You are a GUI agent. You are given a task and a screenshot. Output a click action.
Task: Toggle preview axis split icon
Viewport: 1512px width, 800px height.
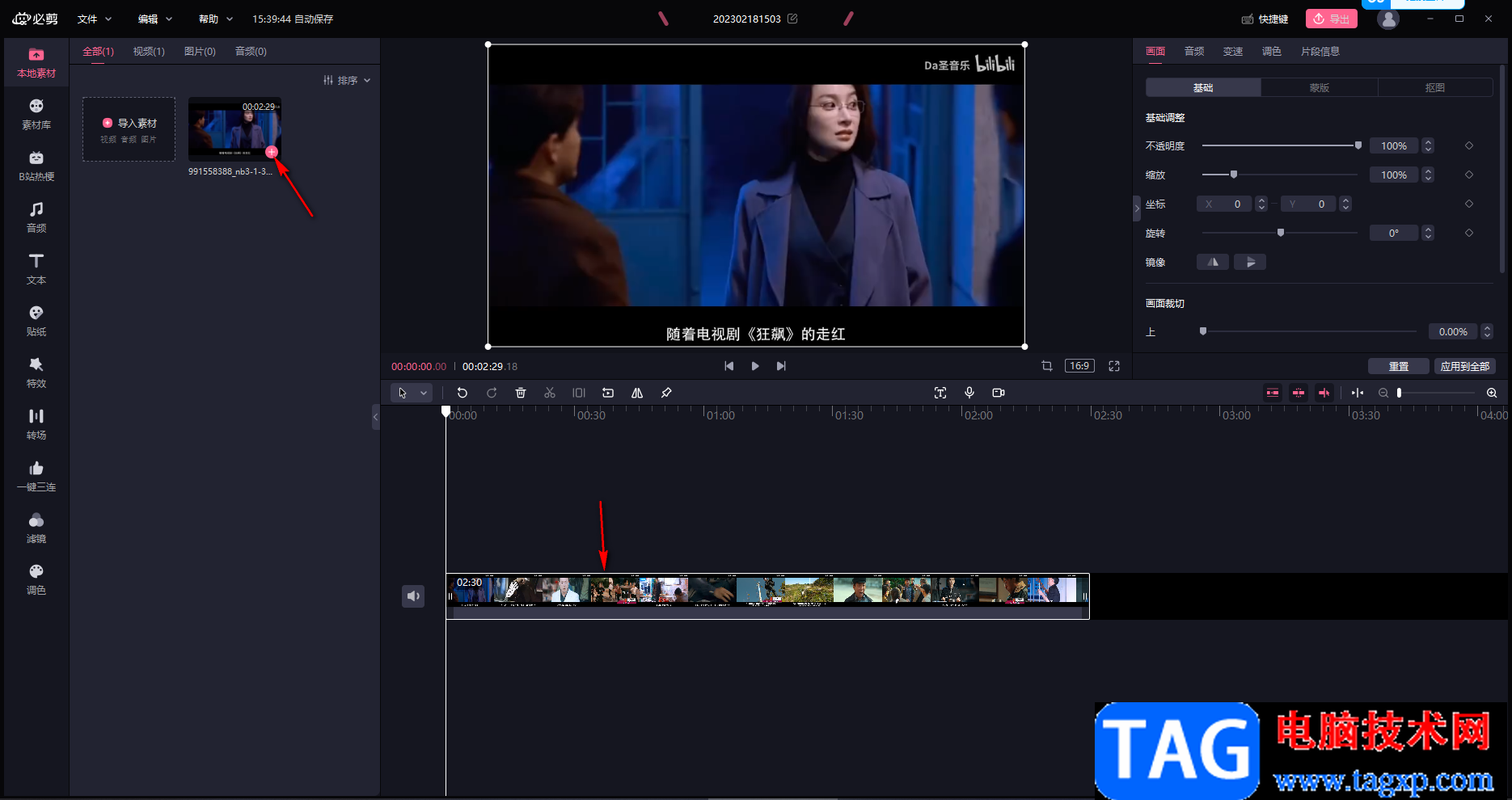(x=1358, y=393)
